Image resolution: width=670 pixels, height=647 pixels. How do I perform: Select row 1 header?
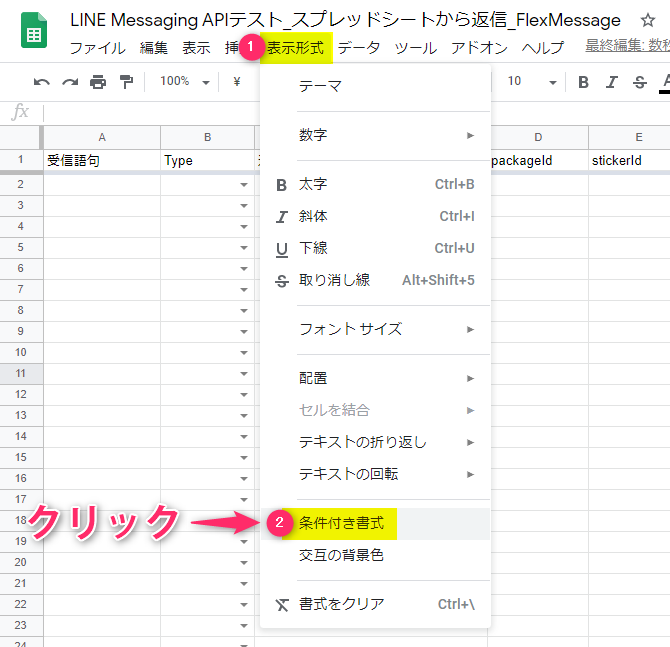click(21, 160)
